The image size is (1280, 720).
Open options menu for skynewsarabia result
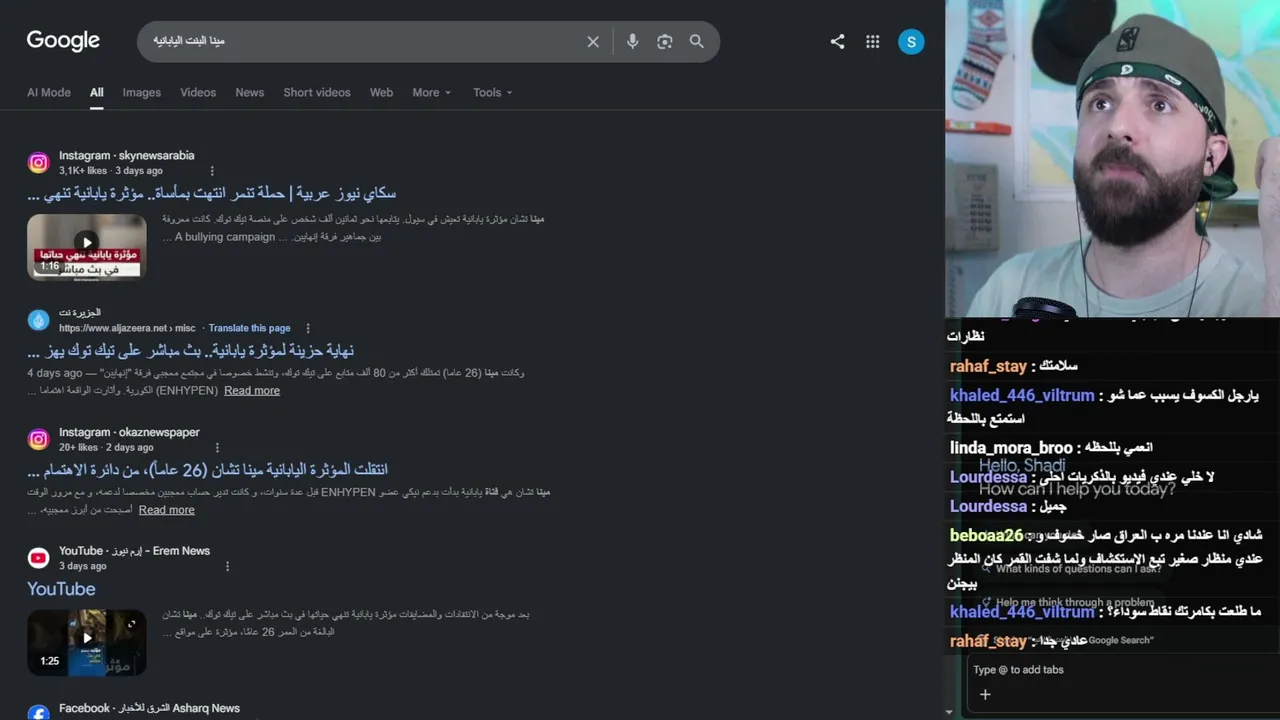point(212,171)
